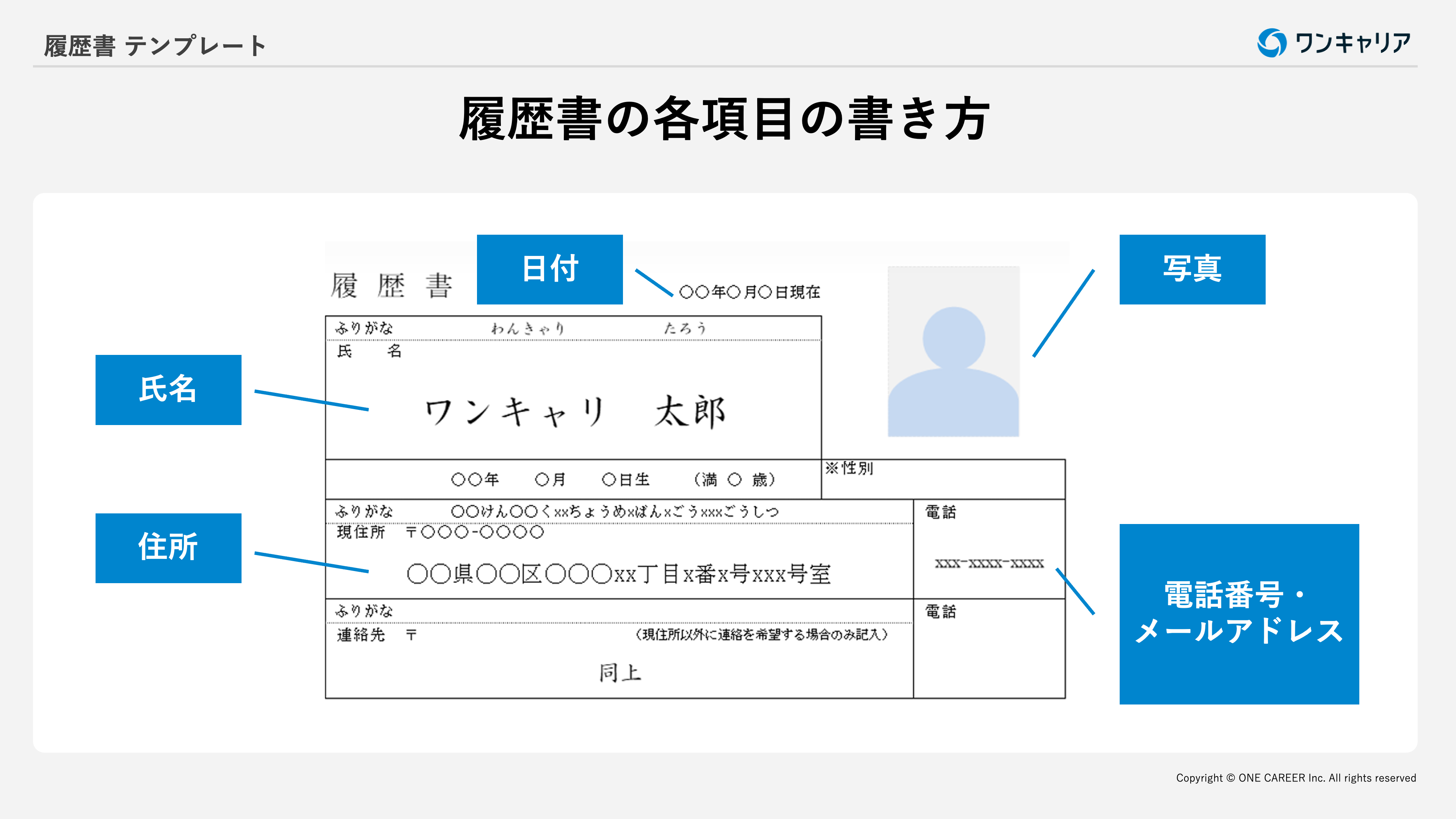
Task: Click the 履歴書 テンプレート header text
Action: [154, 46]
